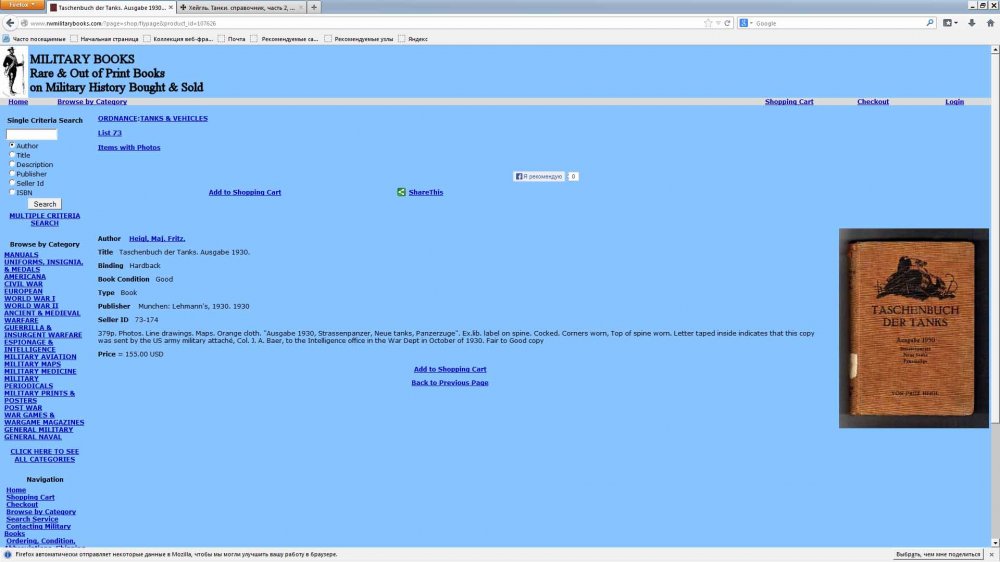This screenshot has width=1000, height=562.
Task: Open the Начальная страница bookmark
Action: pyautogui.click(x=104, y=39)
